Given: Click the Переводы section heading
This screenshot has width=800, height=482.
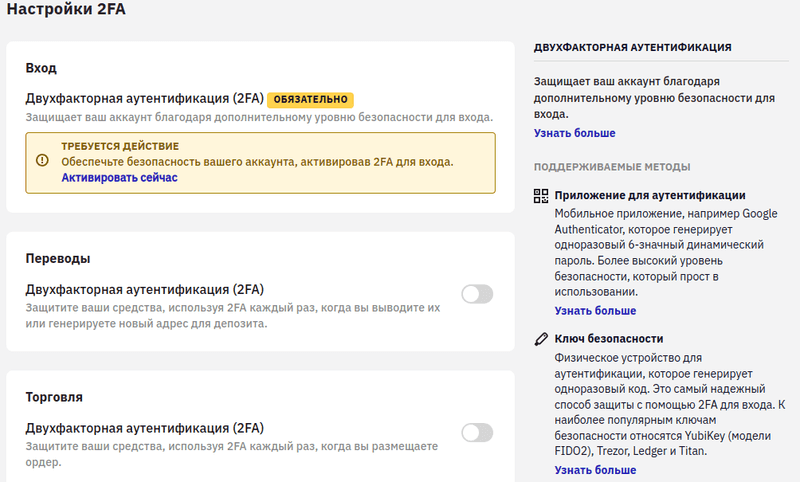Looking at the screenshot, I should 58,259.
